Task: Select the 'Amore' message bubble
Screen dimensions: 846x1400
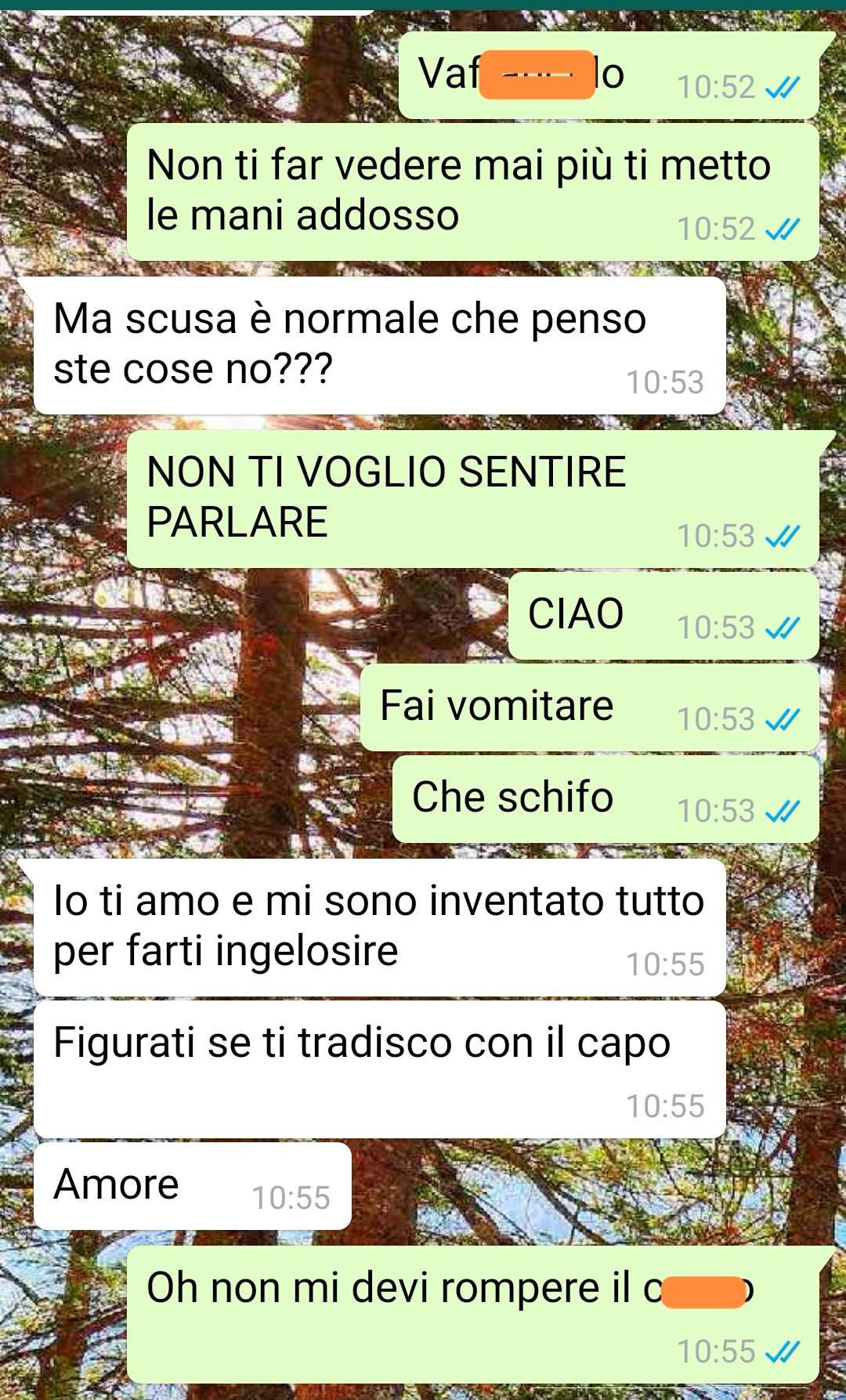Action: (x=192, y=1185)
